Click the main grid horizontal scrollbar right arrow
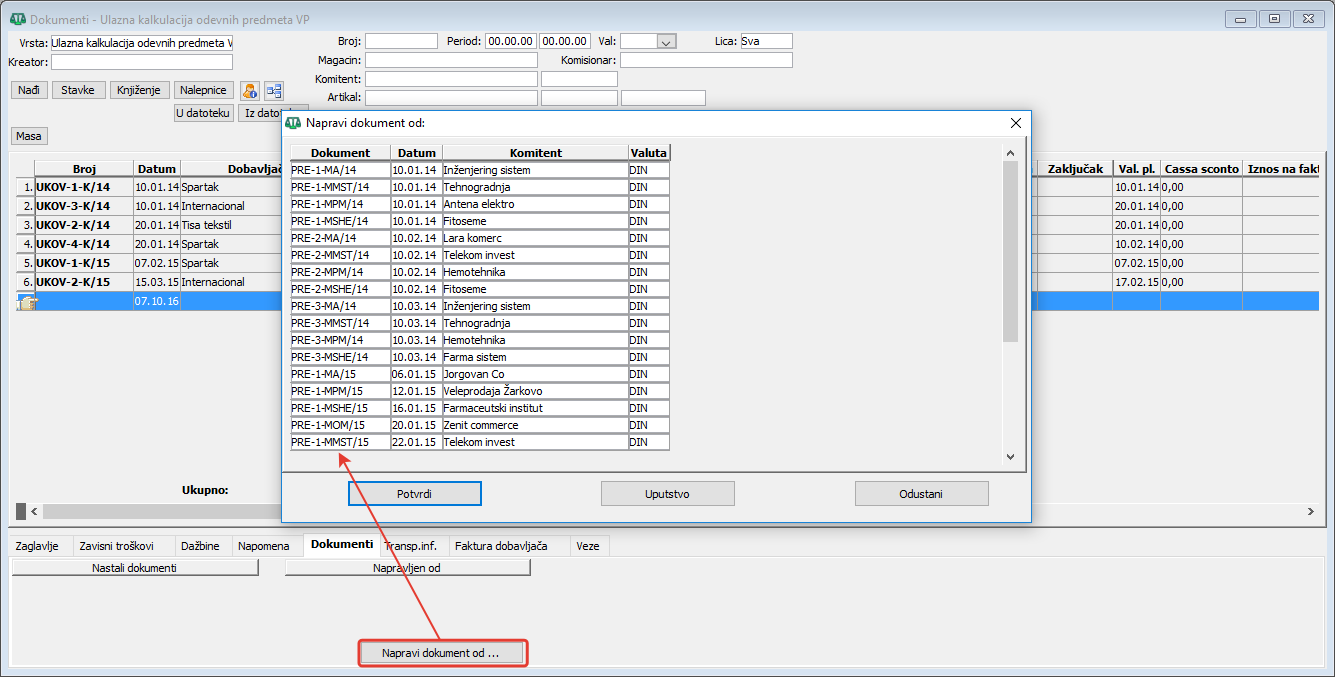 (x=1311, y=511)
